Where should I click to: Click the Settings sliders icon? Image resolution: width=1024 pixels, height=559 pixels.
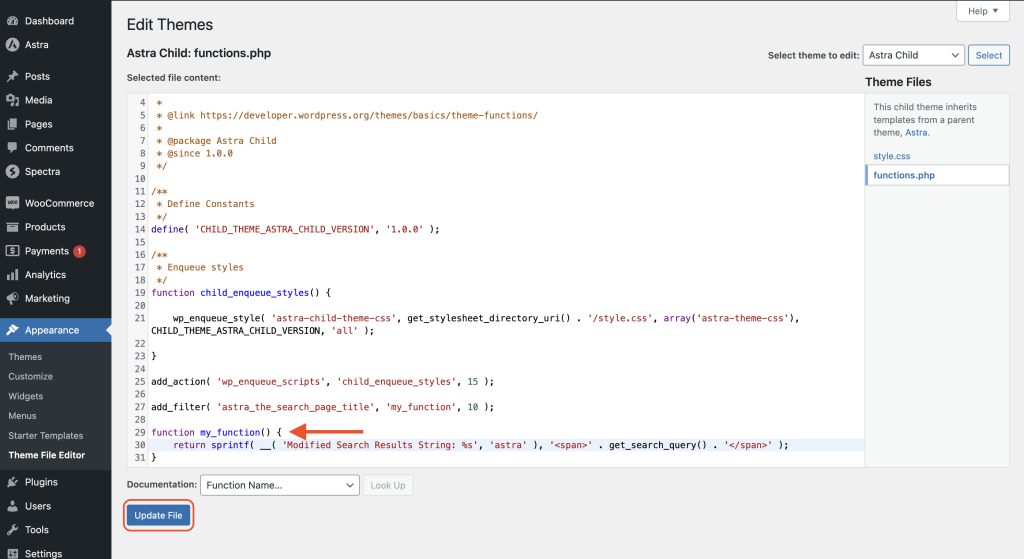[x=12, y=553]
